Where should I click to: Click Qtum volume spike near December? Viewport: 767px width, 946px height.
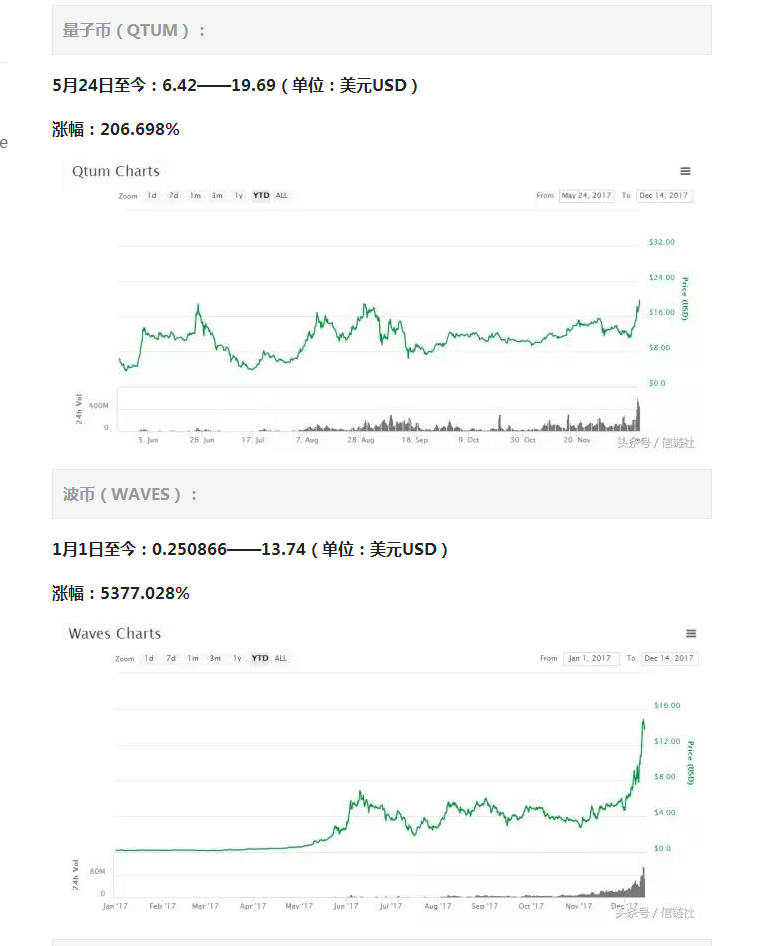click(638, 414)
